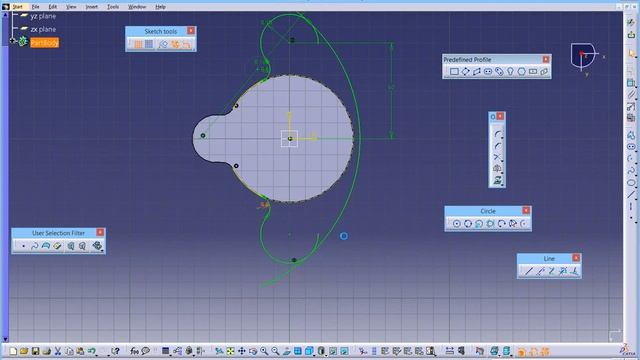Click the Save icon in bottom toolbar
The image size is (640, 360).
pyautogui.click(x=36, y=351)
